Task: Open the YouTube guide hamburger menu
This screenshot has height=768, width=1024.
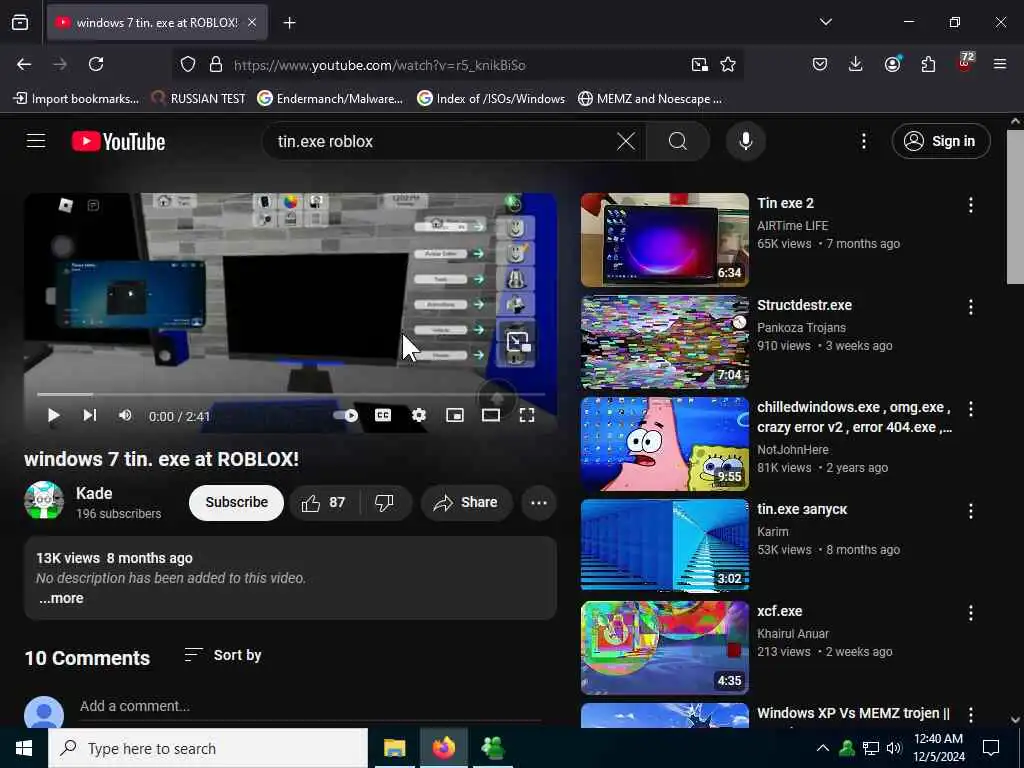Action: 36,141
